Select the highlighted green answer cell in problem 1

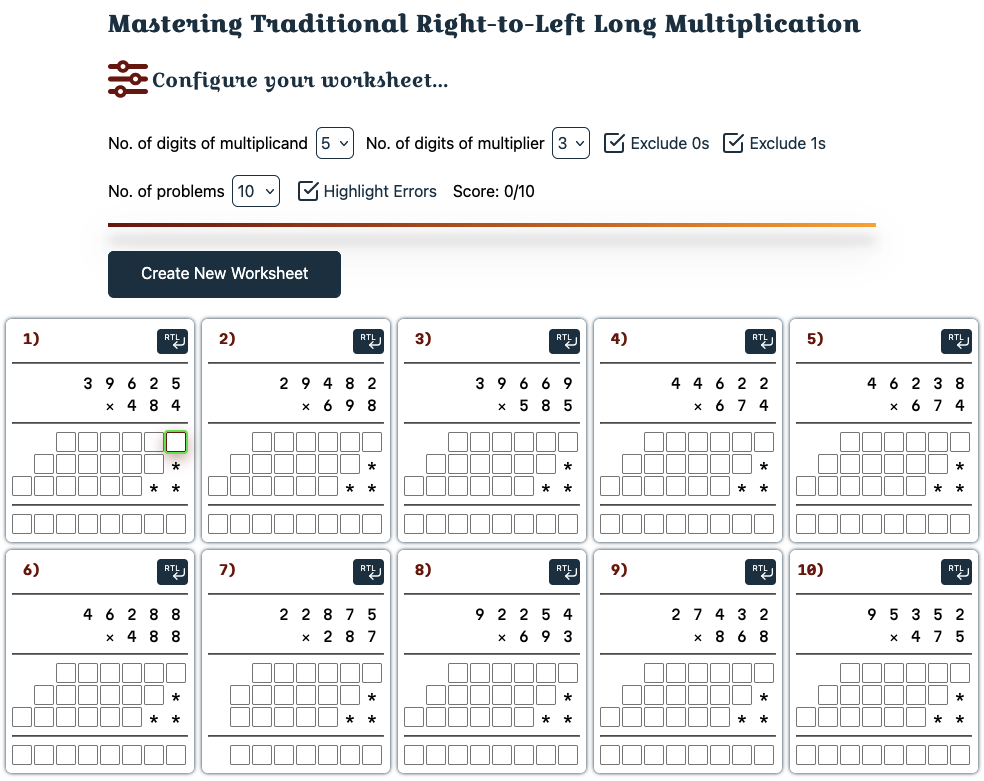[176, 441]
